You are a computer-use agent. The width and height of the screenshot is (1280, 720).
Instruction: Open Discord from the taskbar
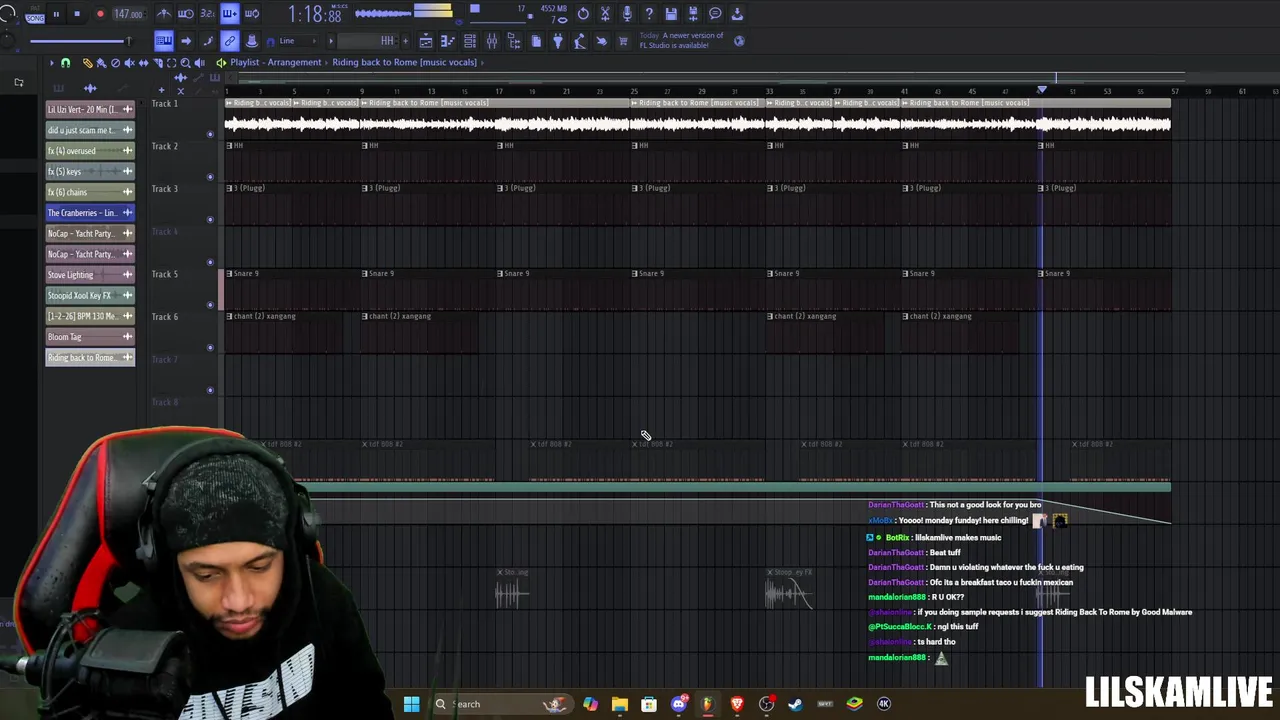click(679, 704)
